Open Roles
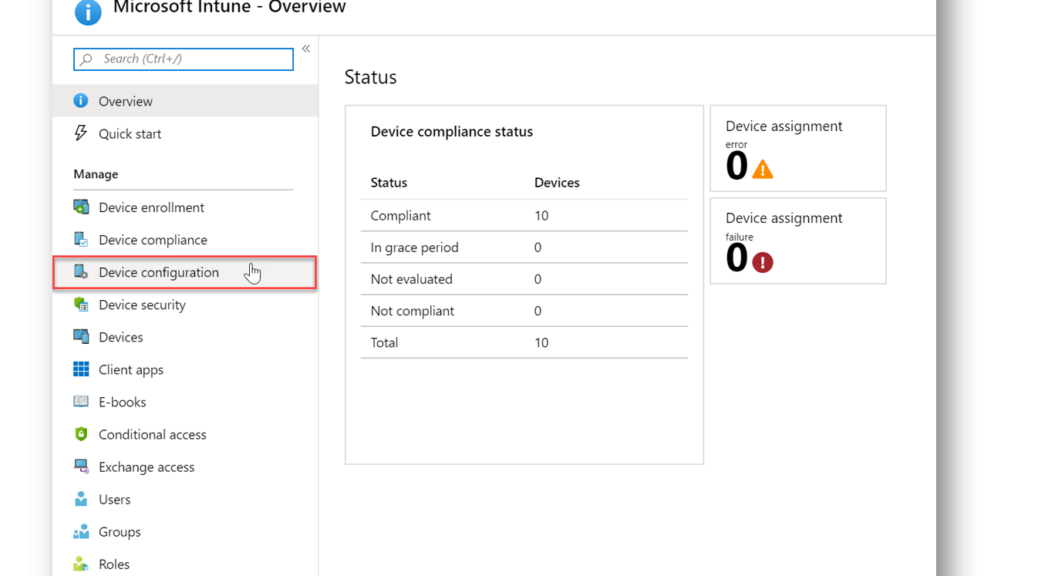The height and width of the screenshot is (576, 1038). pyautogui.click(x=185, y=564)
